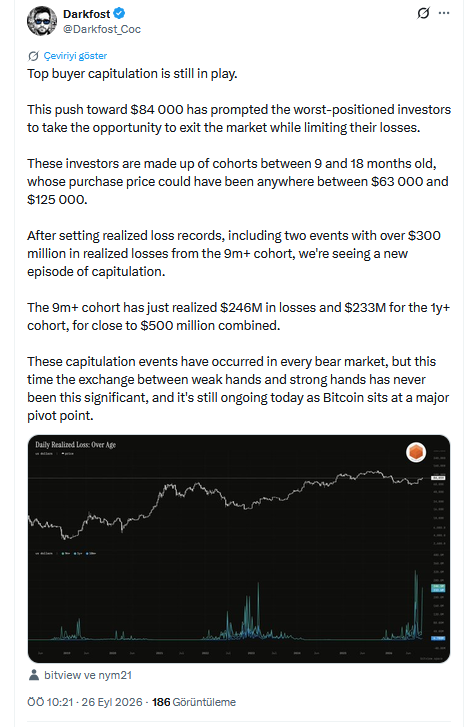Click the green current-value label on the loss axis
The image size is (470, 727).
tap(438, 588)
